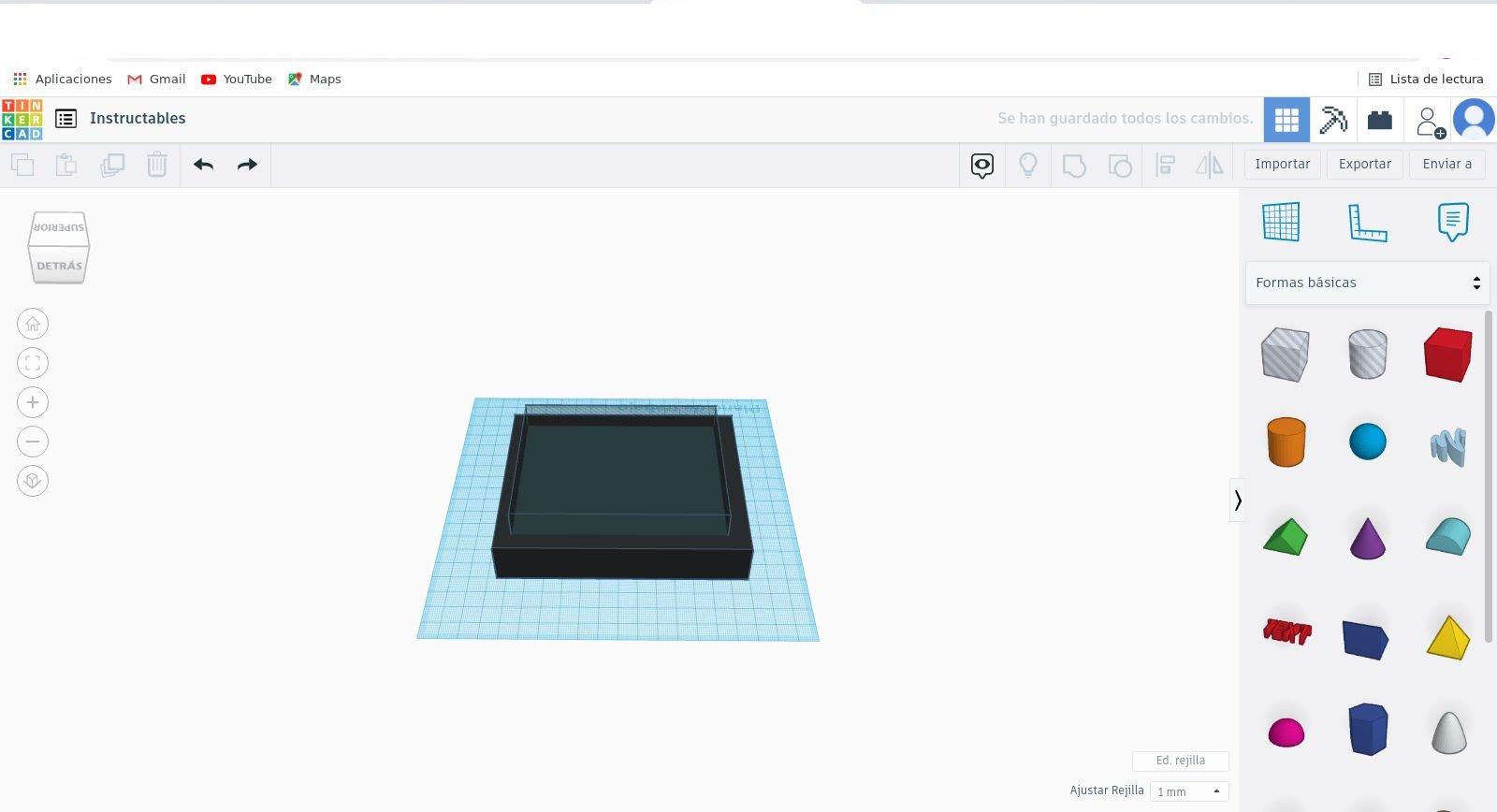Open the YouTube bookmark
The width and height of the screenshot is (1497, 812).
(x=237, y=80)
